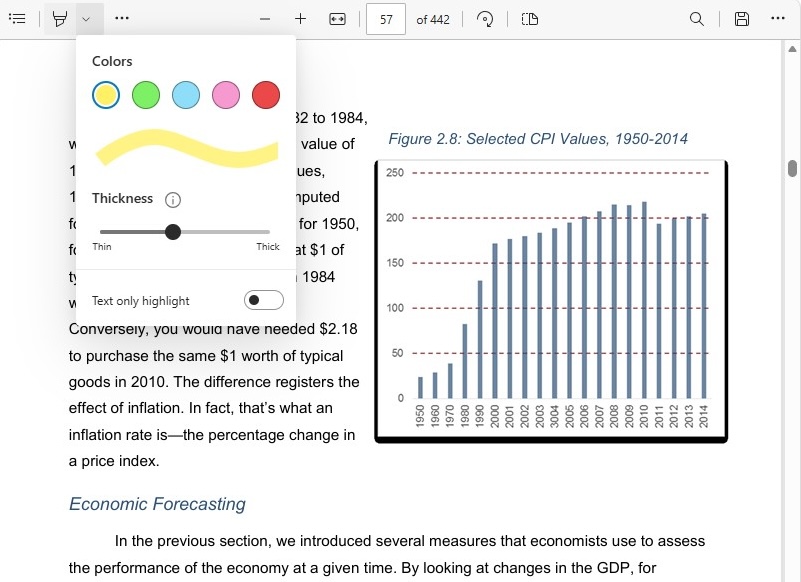Screen dimensions: 801x582
Task: Select the light blue highlight color
Action: pos(186,95)
